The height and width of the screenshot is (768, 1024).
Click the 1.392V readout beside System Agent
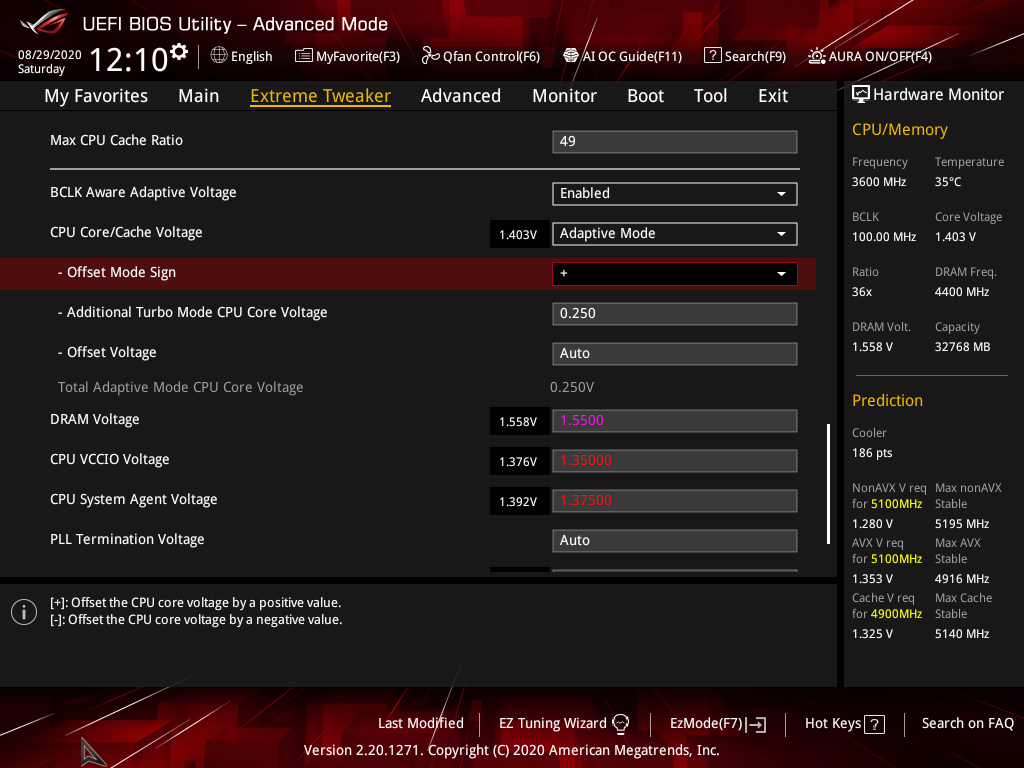coord(519,502)
